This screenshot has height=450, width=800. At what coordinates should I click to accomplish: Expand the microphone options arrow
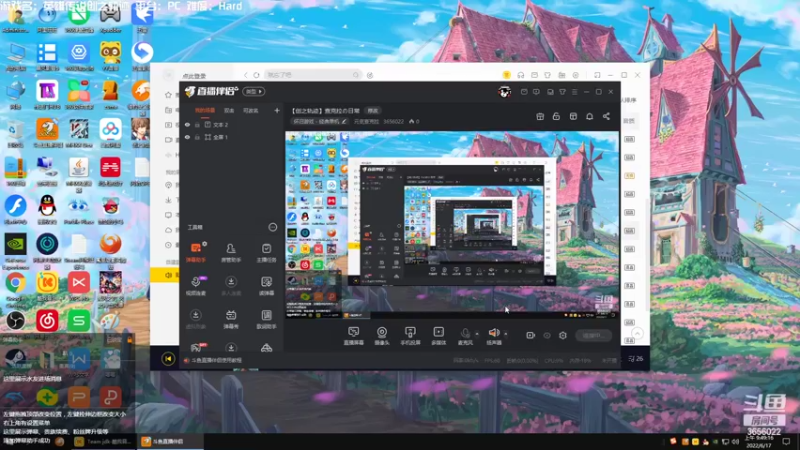tap(477, 334)
